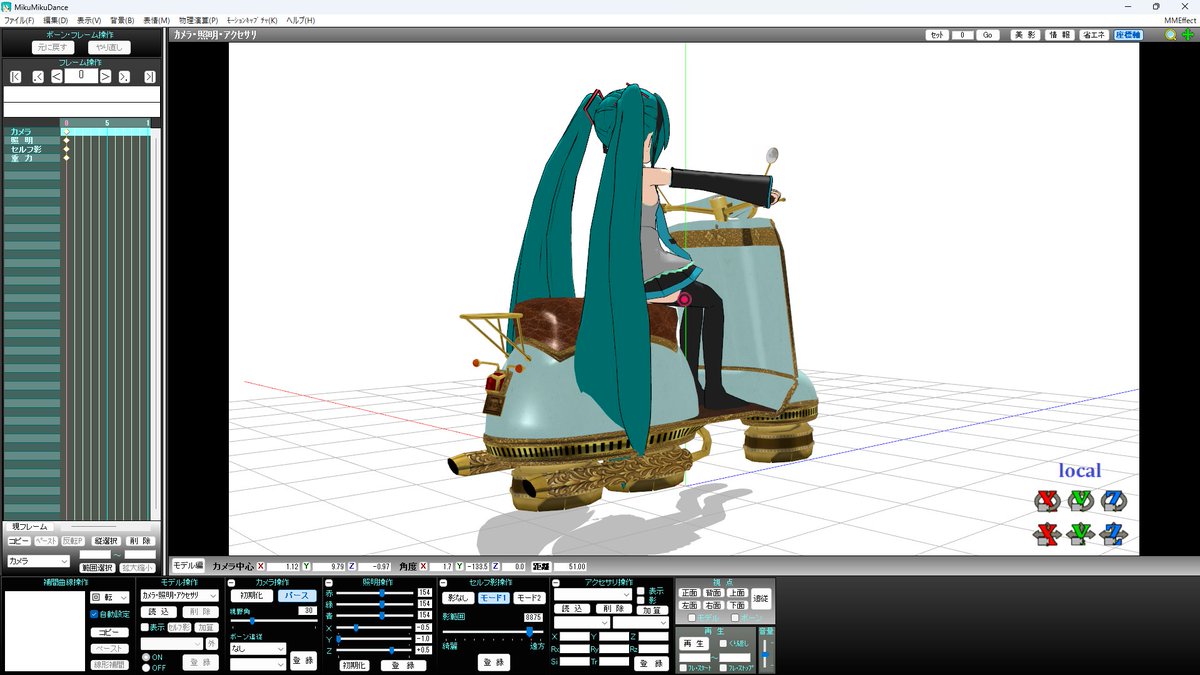Toggle accessory 影 shadow checkbox
1200x675 pixels.
[x=641, y=600]
